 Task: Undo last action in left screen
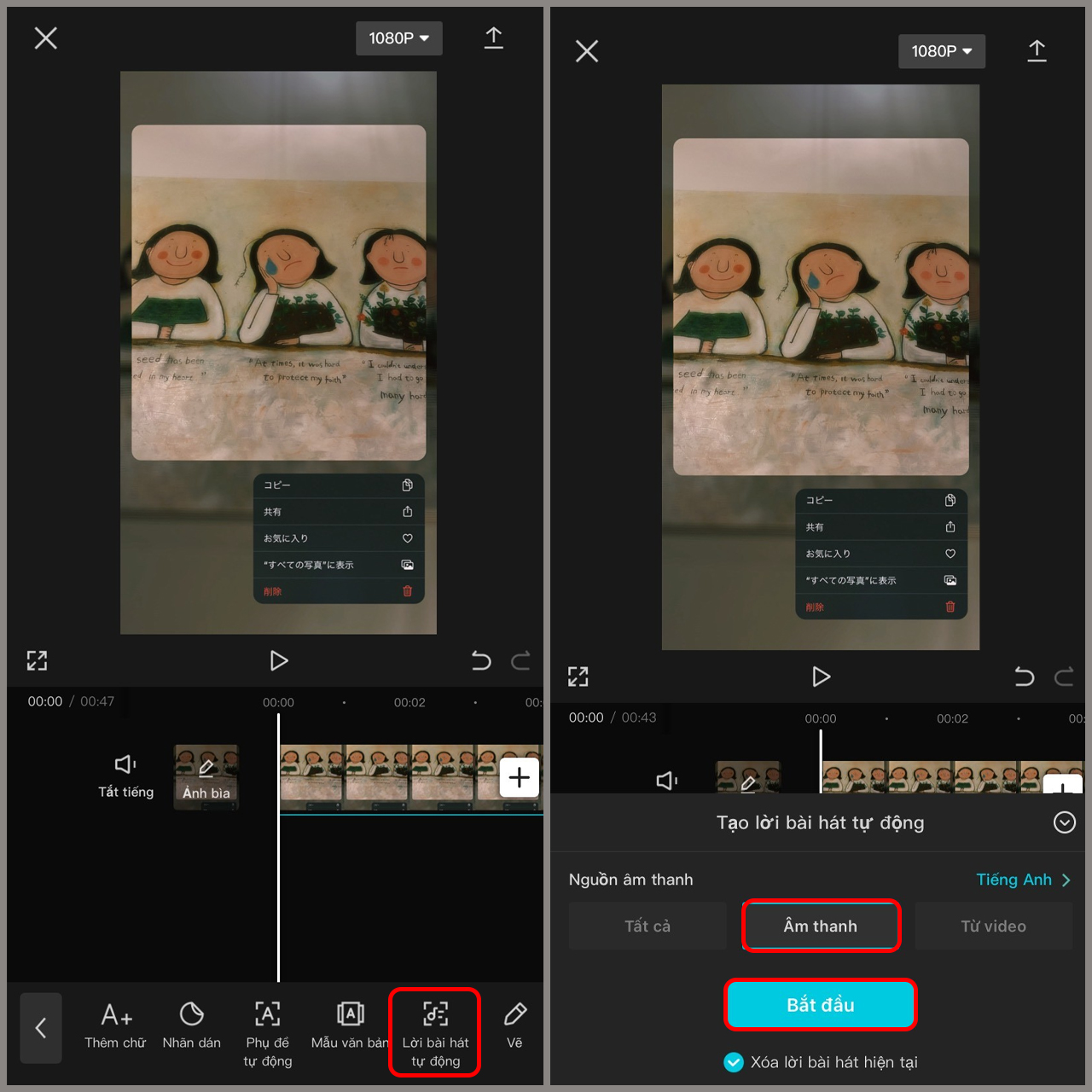click(x=481, y=660)
